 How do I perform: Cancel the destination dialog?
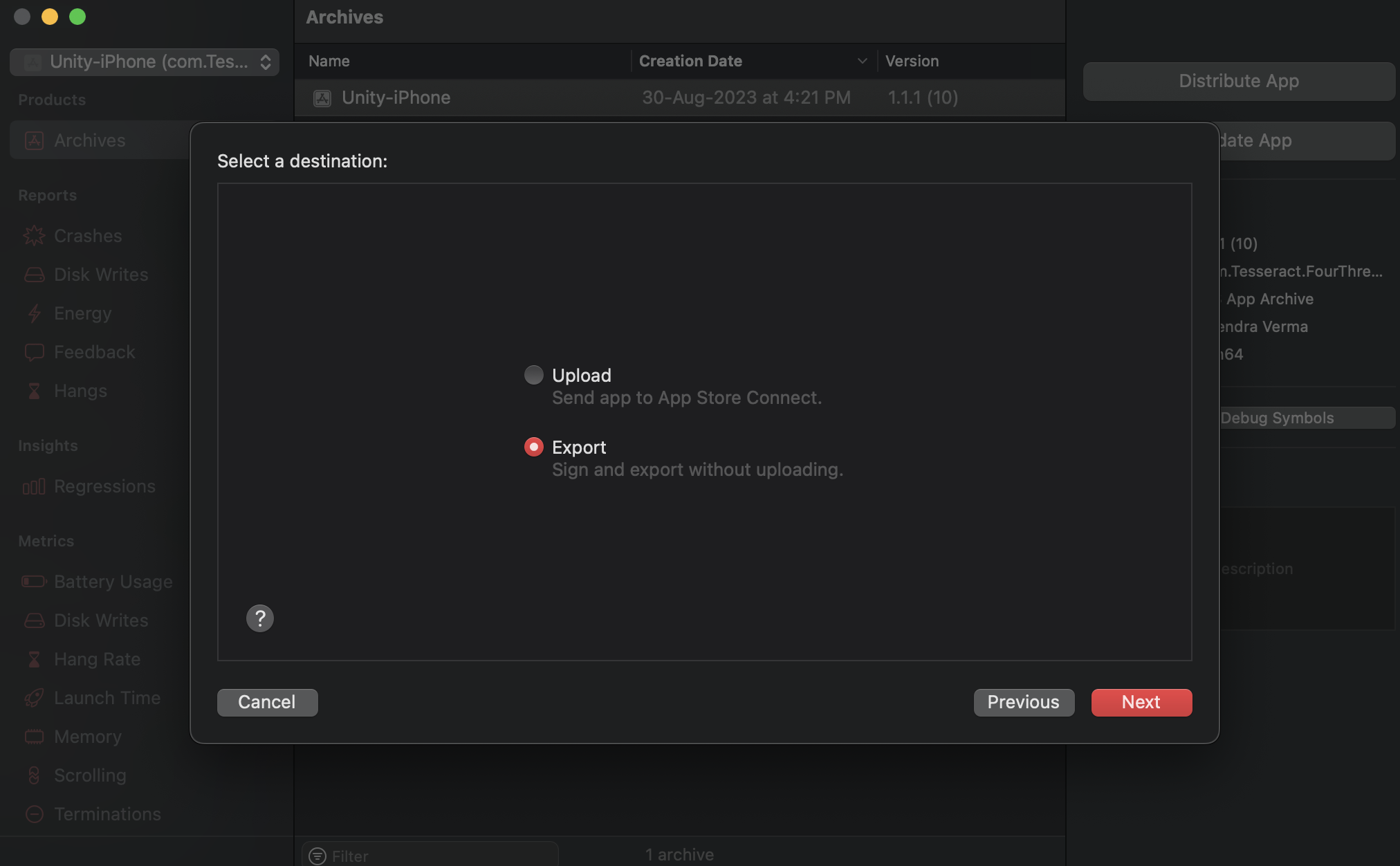click(x=267, y=702)
